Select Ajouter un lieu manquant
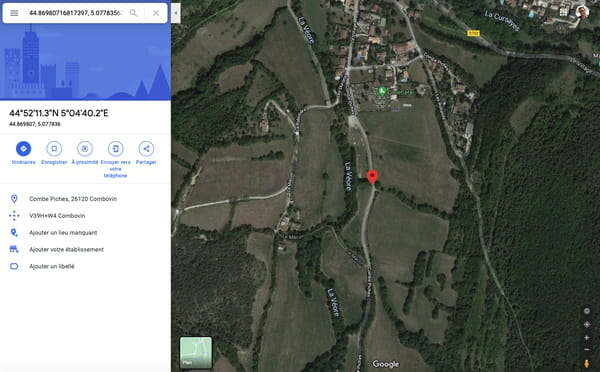Screen dimensions: 600x372 (63, 232)
